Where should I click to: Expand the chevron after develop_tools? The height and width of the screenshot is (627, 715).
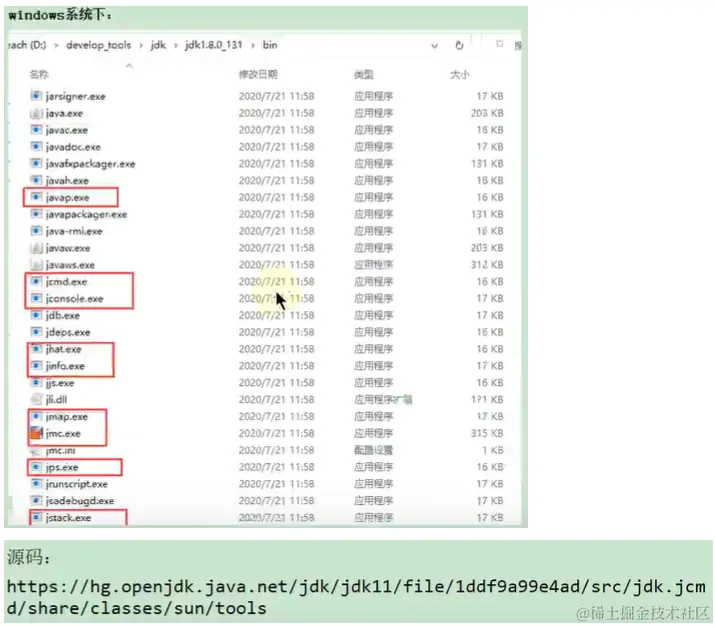point(141,45)
